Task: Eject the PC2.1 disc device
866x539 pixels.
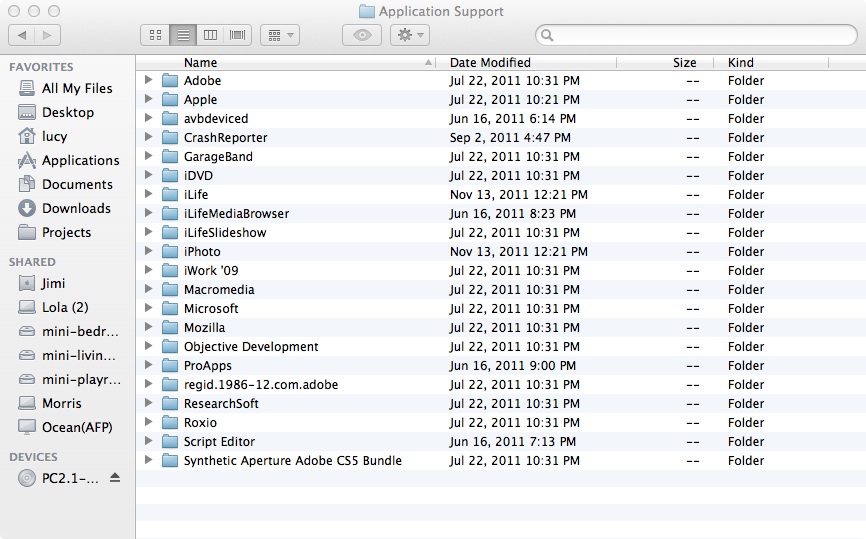Action: point(115,478)
